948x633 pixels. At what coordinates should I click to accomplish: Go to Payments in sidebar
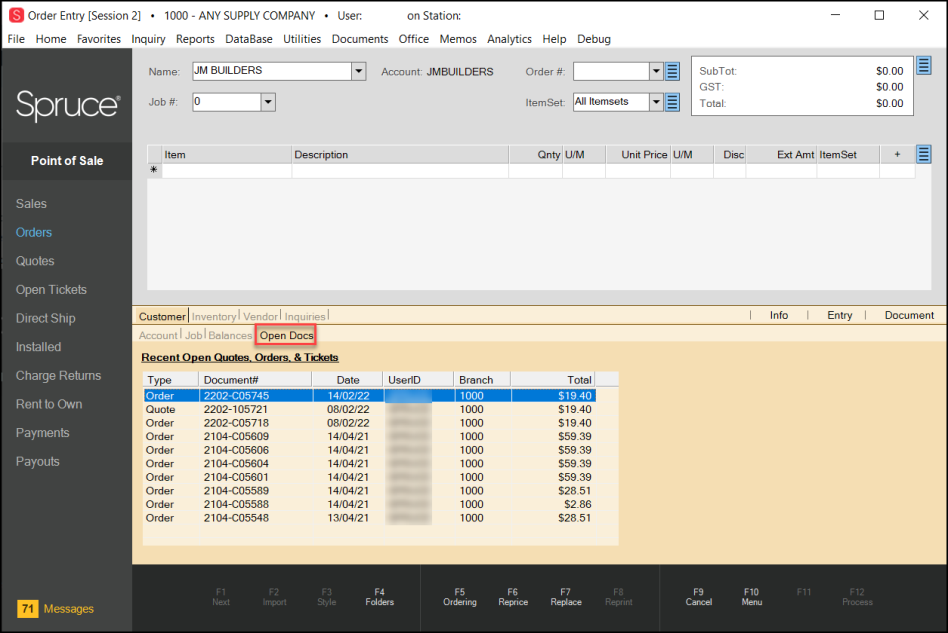(x=43, y=433)
